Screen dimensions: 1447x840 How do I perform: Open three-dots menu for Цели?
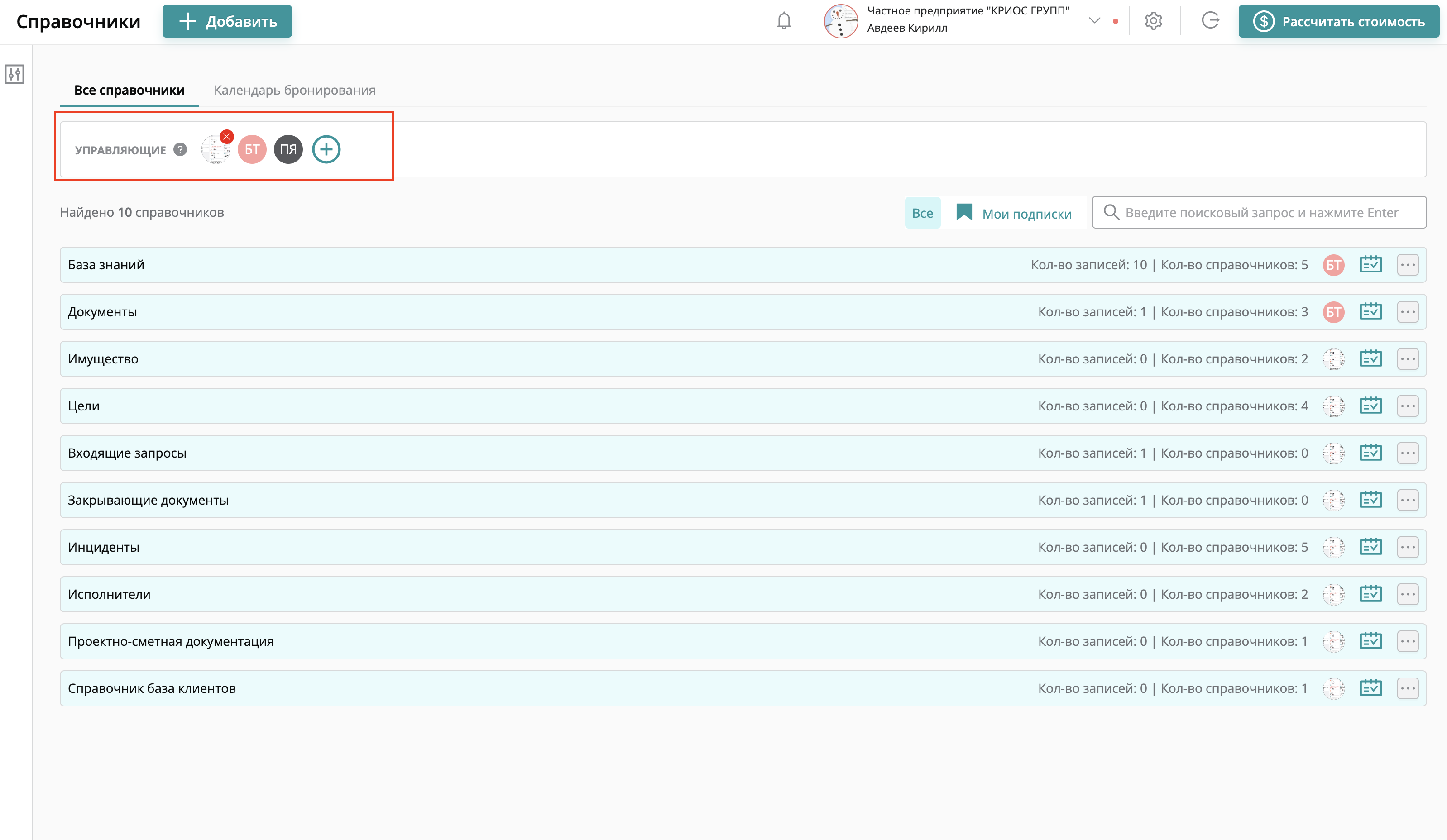click(x=1407, y=406)
